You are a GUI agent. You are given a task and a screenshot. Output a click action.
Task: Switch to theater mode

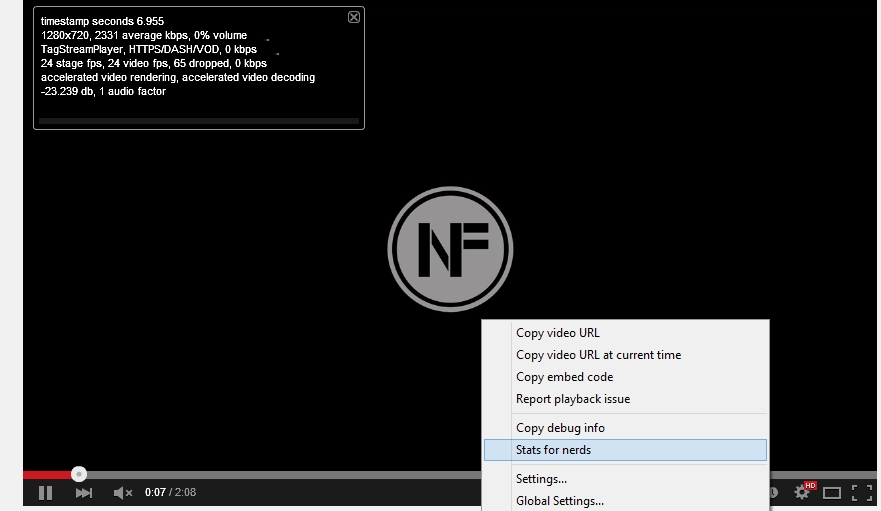click(832, 493)
